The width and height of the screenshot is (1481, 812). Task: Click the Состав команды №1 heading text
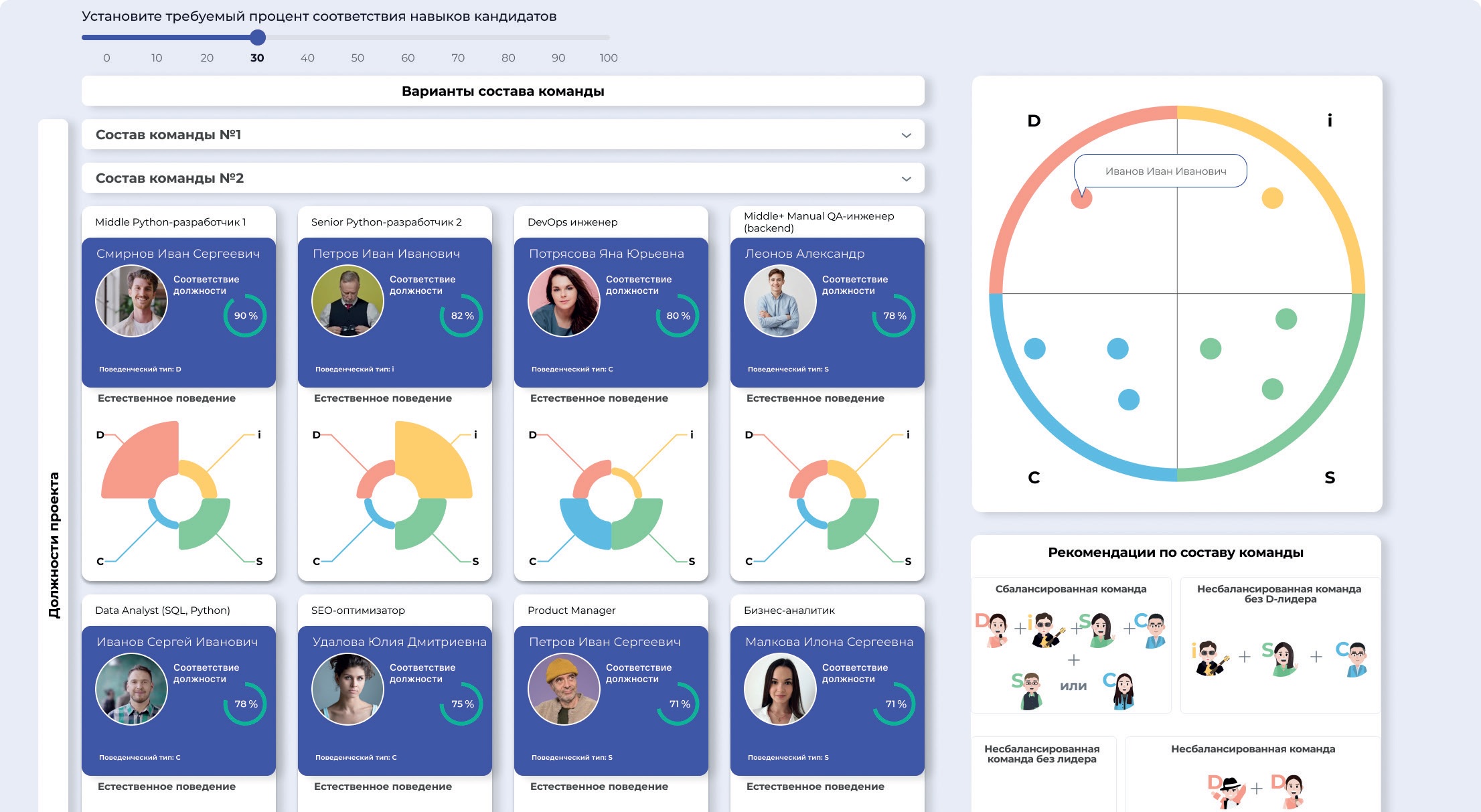click(168, 135)
